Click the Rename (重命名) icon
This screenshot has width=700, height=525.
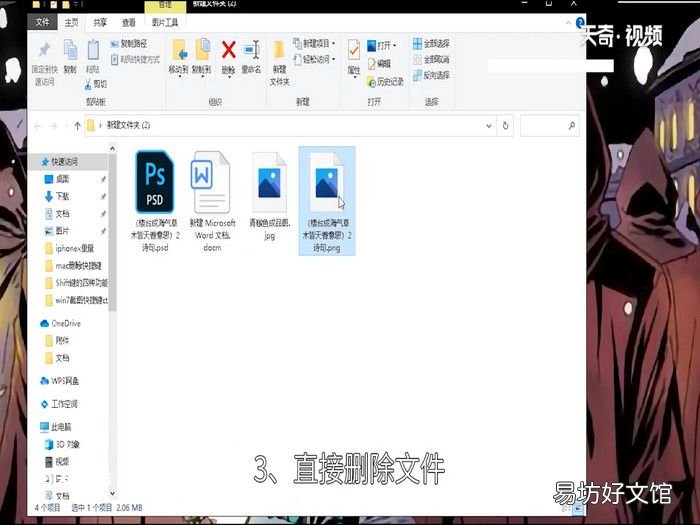click(x=252, y=50)
